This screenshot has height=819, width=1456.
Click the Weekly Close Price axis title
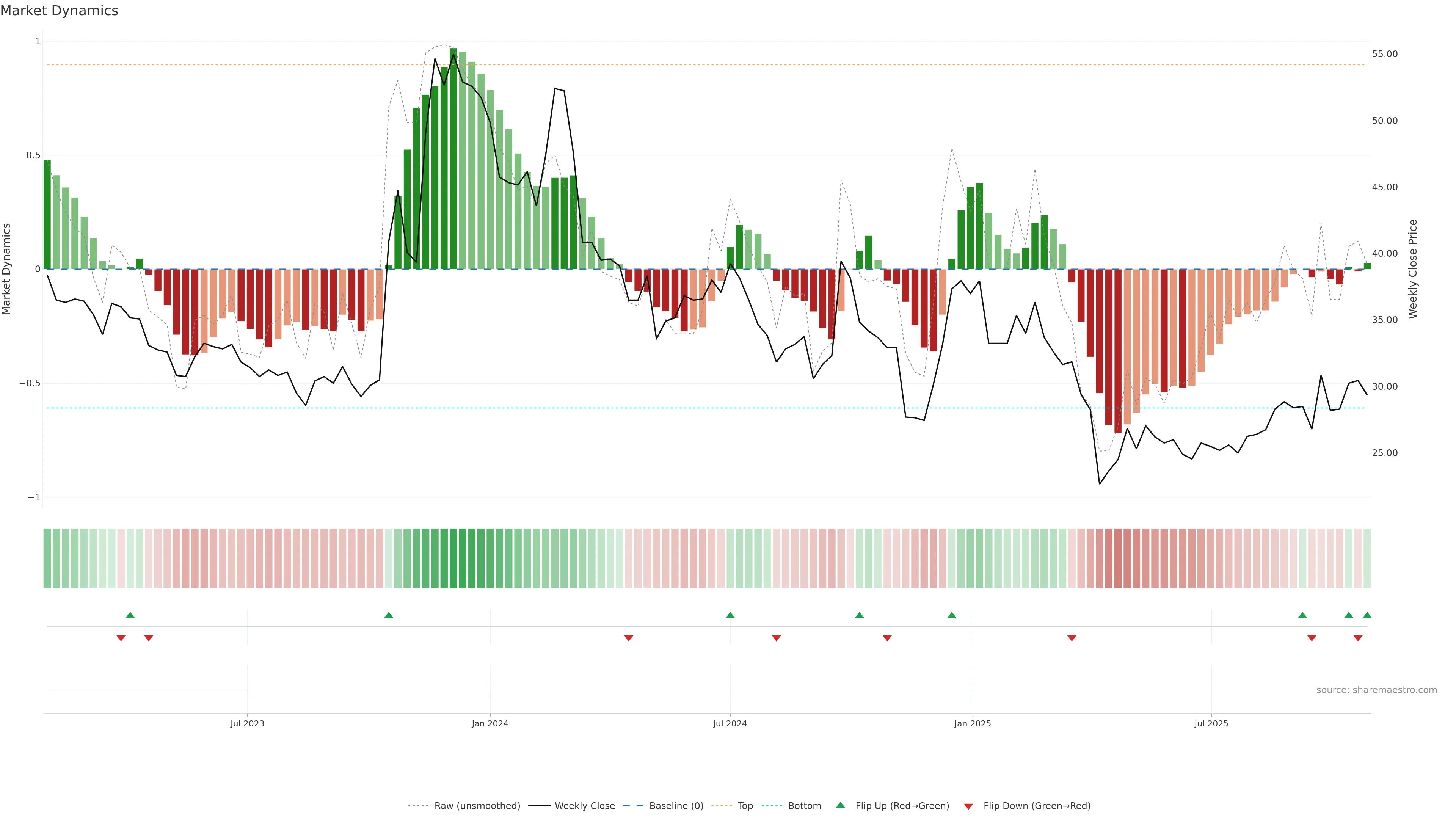[1413, 269]
